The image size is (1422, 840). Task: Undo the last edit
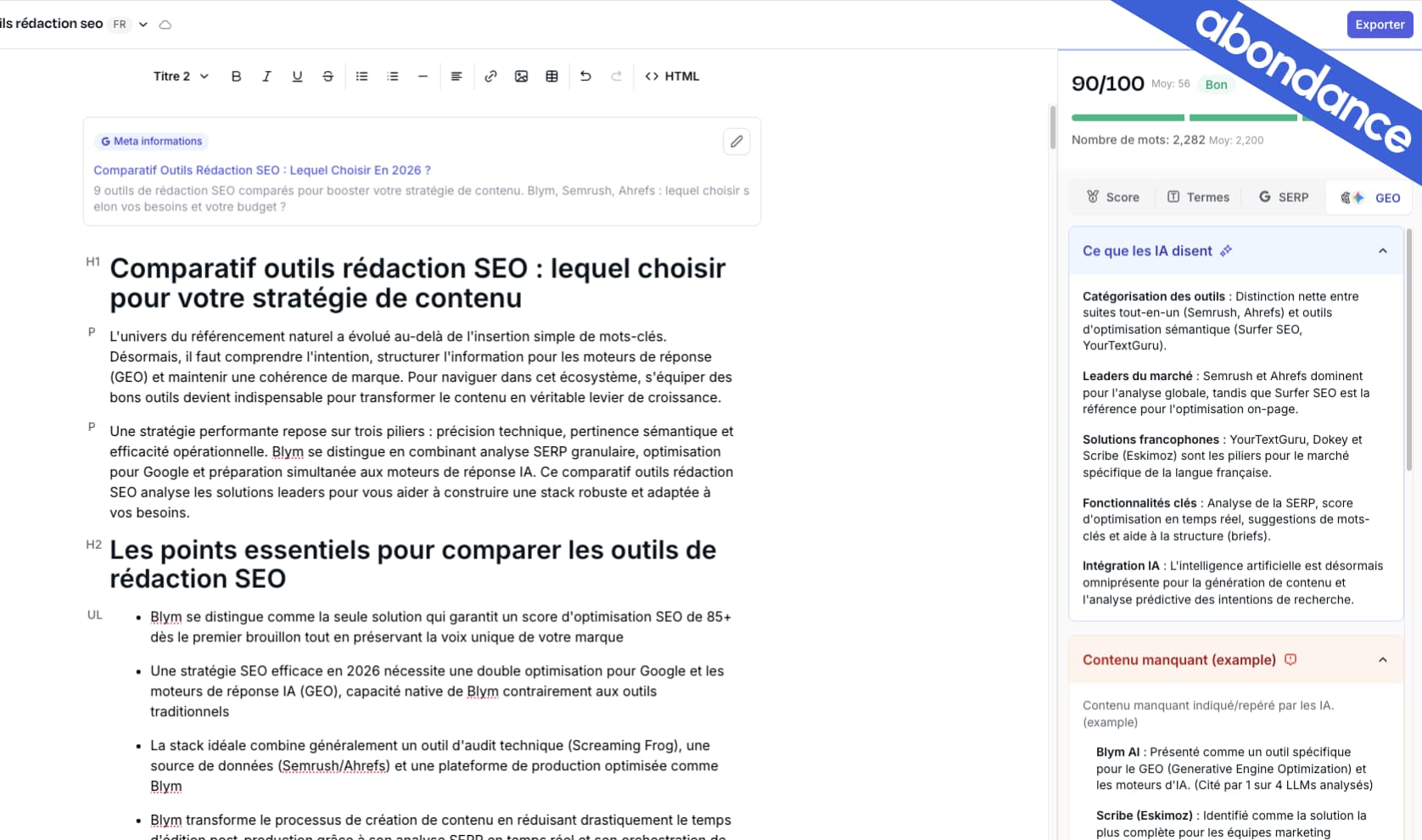click(585, 76)
